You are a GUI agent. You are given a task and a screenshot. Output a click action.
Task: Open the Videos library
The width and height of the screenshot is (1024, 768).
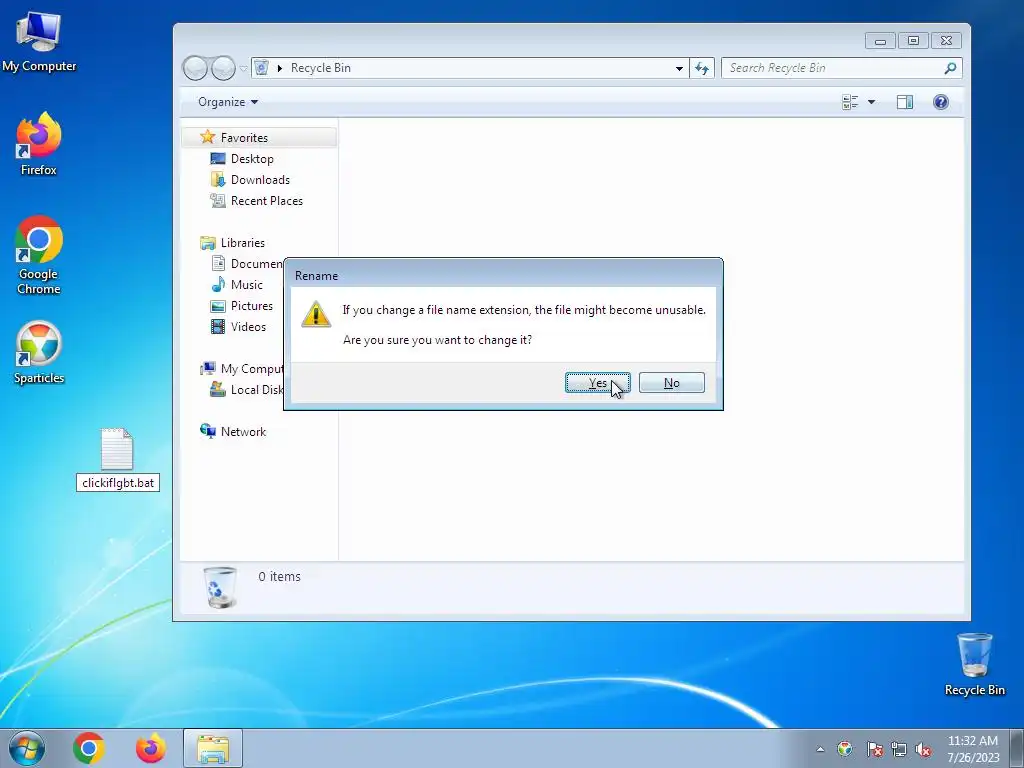(248, 327)
